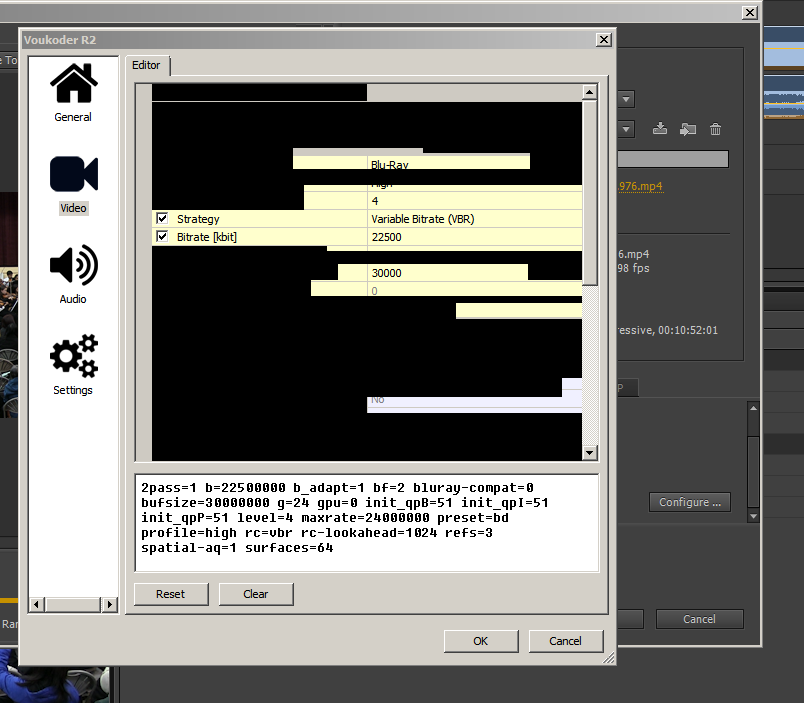Delete preset with the trash icon
804x703 pixels.
[x=716, y=129]
